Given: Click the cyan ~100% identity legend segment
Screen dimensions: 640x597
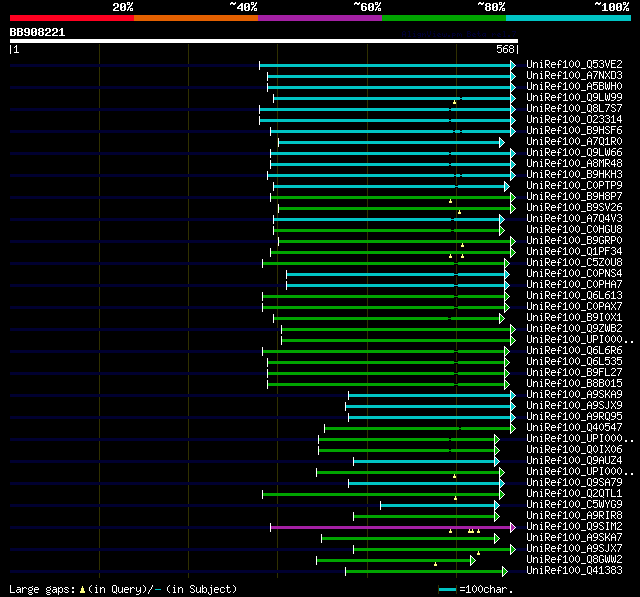Looking at the screenshot, I should click(569, 18).
